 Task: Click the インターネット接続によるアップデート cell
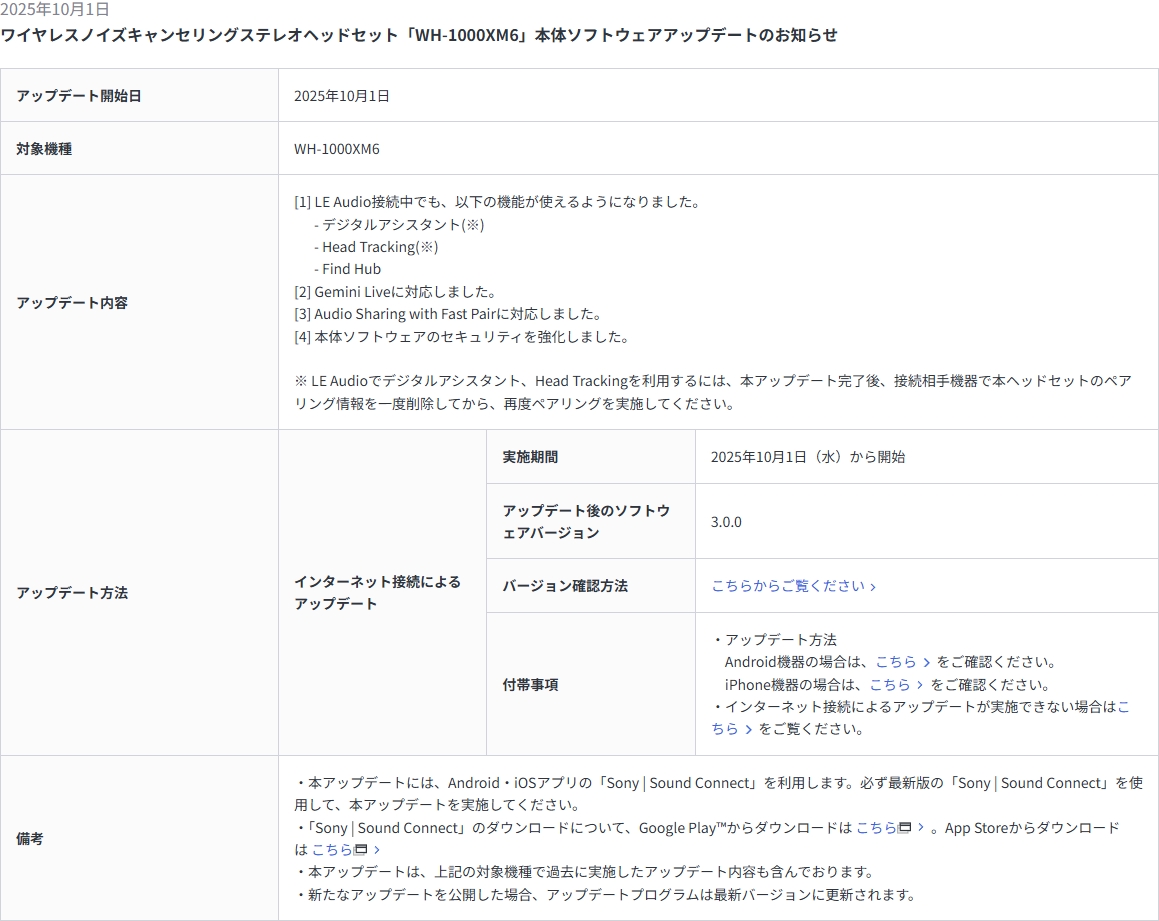(x=377, y=592)
